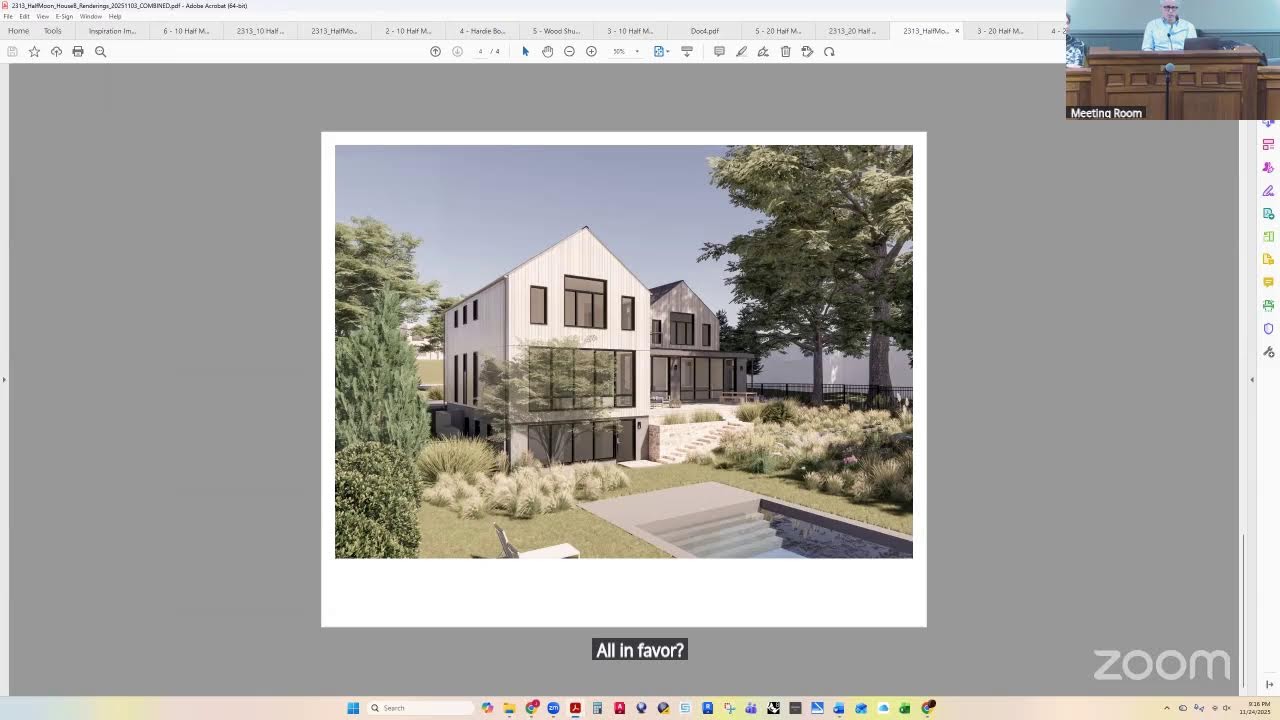Close the active 2313_HalfMo... tab

click(956, 31)
